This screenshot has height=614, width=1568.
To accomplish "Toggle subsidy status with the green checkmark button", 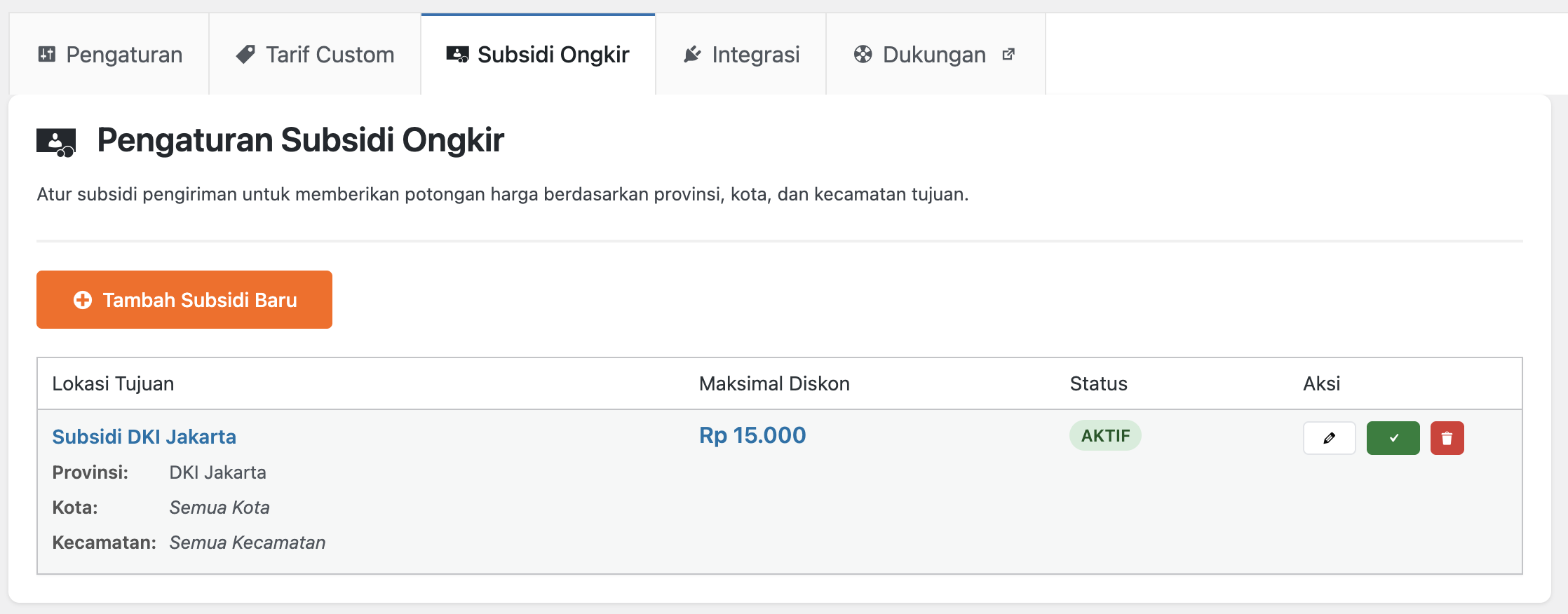I will tap(1393, 438).
